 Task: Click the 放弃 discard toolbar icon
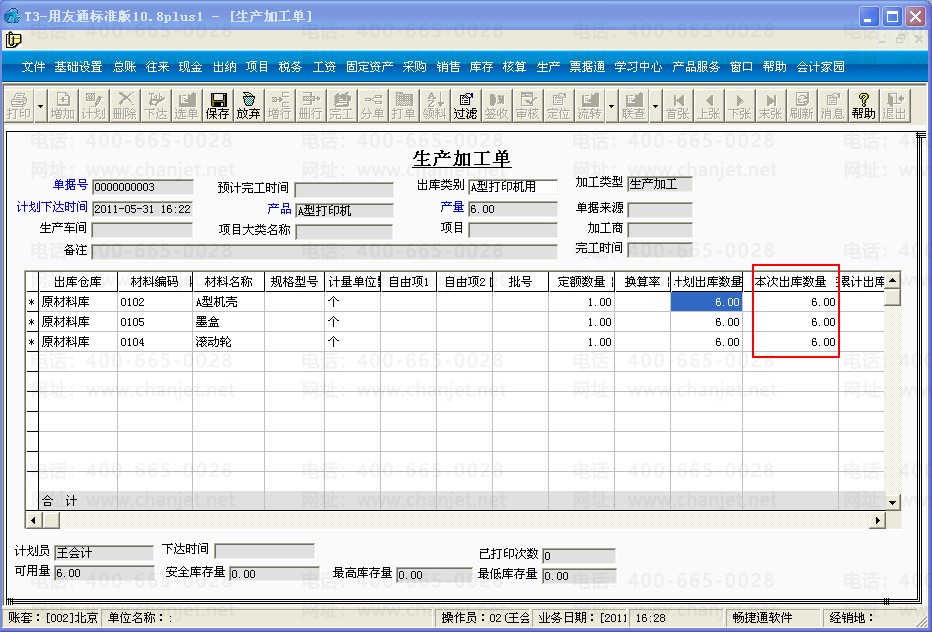[248, 105]
